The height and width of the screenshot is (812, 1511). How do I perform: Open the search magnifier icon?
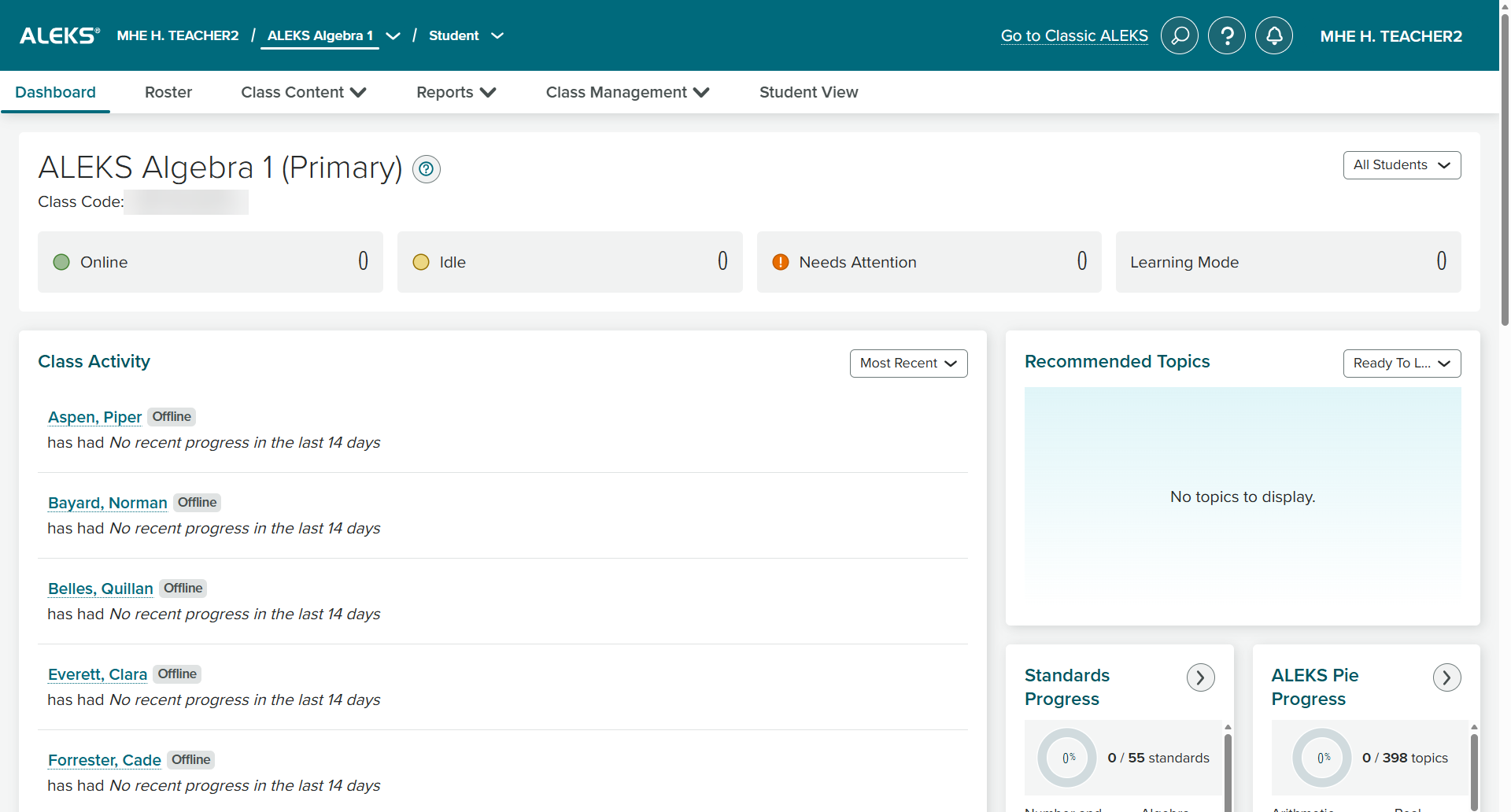(x=1179, y=35)
